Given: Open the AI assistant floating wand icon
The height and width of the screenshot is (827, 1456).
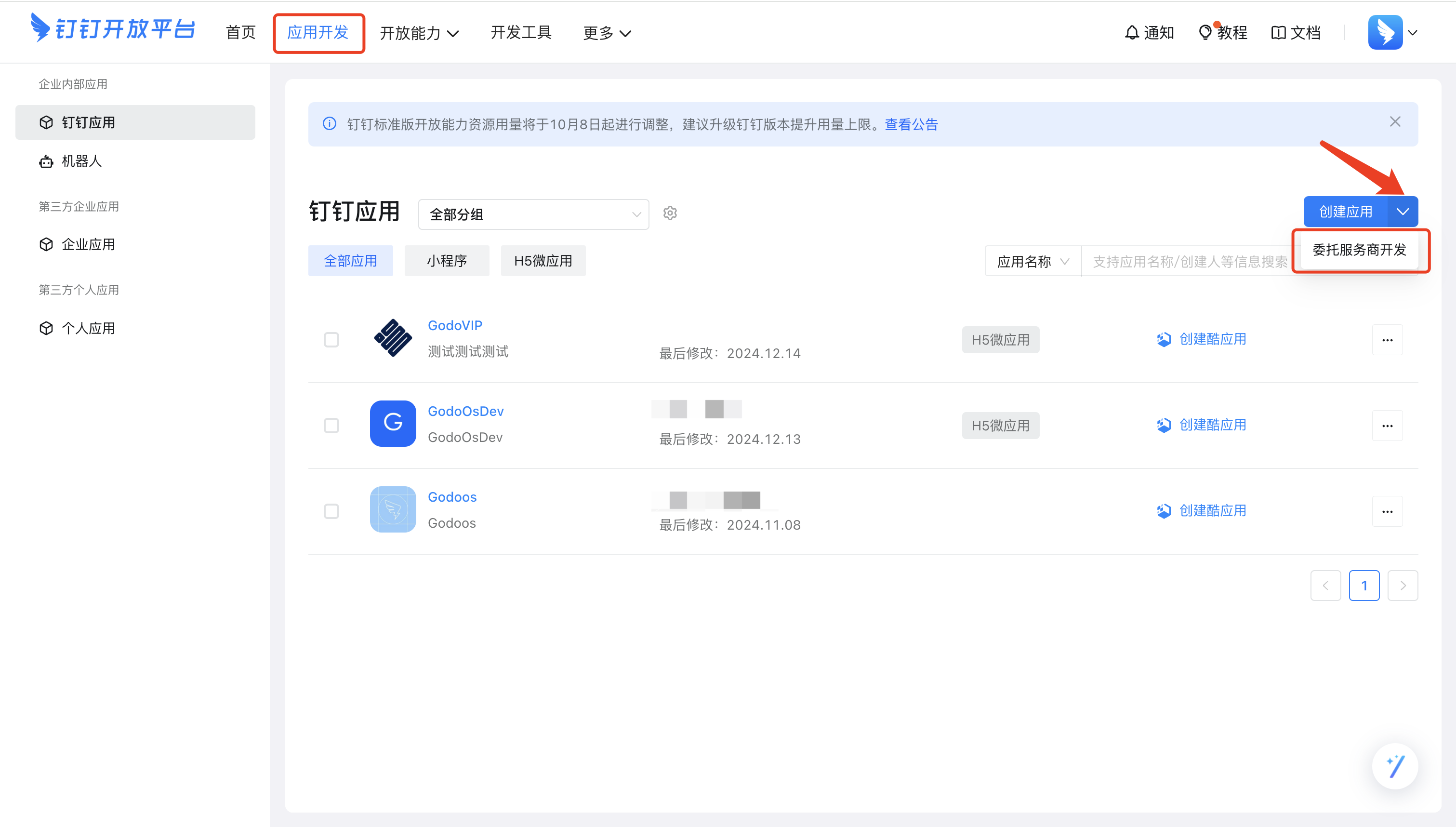Looking at the screenshot, I should click(1395, 766).
